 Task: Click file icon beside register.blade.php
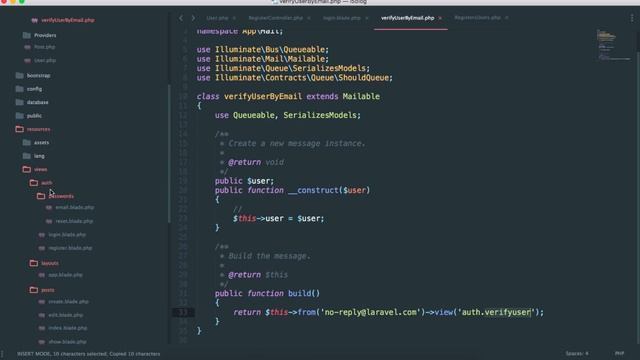point(42,248)
